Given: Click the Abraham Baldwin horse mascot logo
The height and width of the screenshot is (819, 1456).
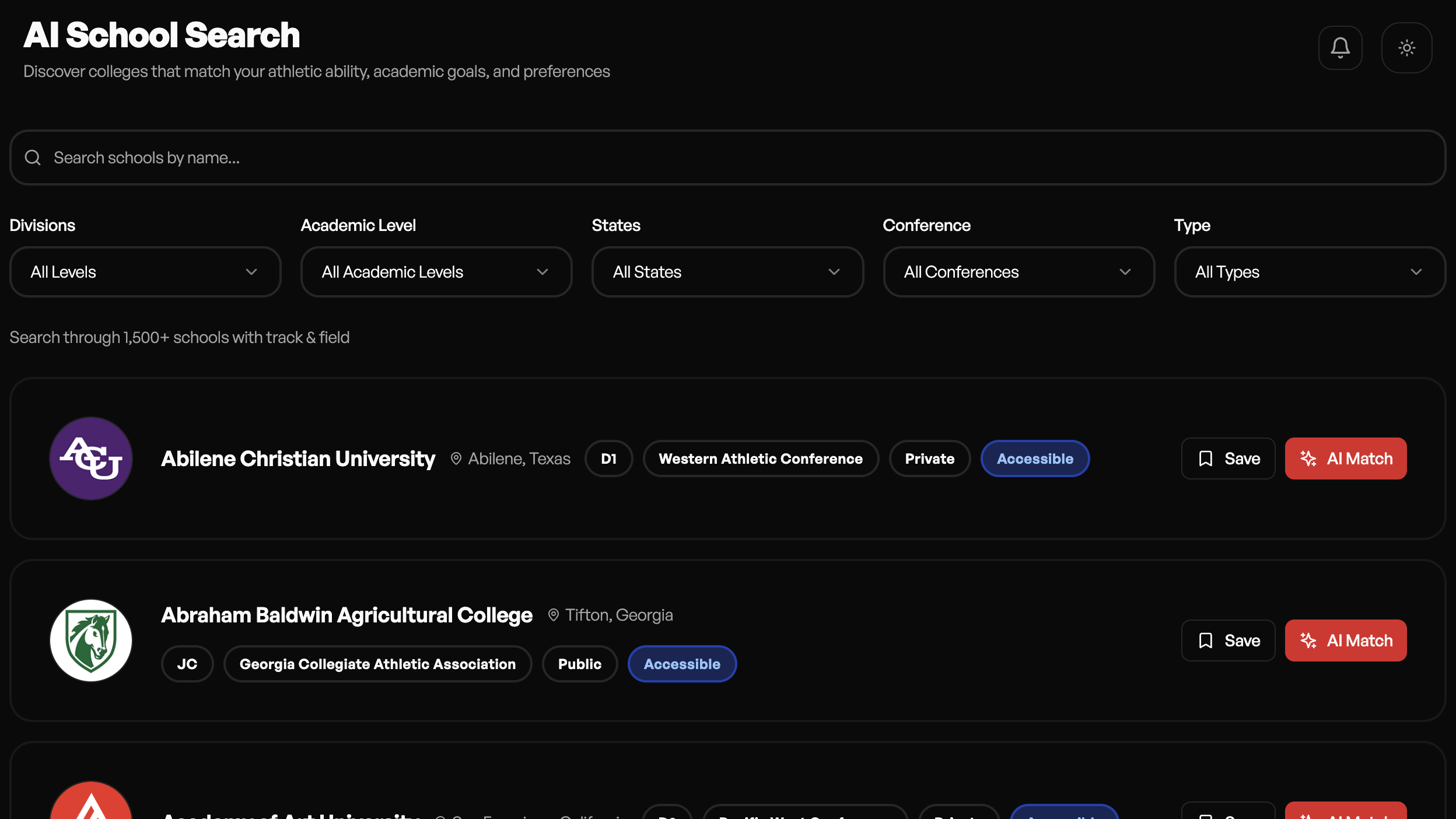Looking at the screenshot, I should pos(91,640).
